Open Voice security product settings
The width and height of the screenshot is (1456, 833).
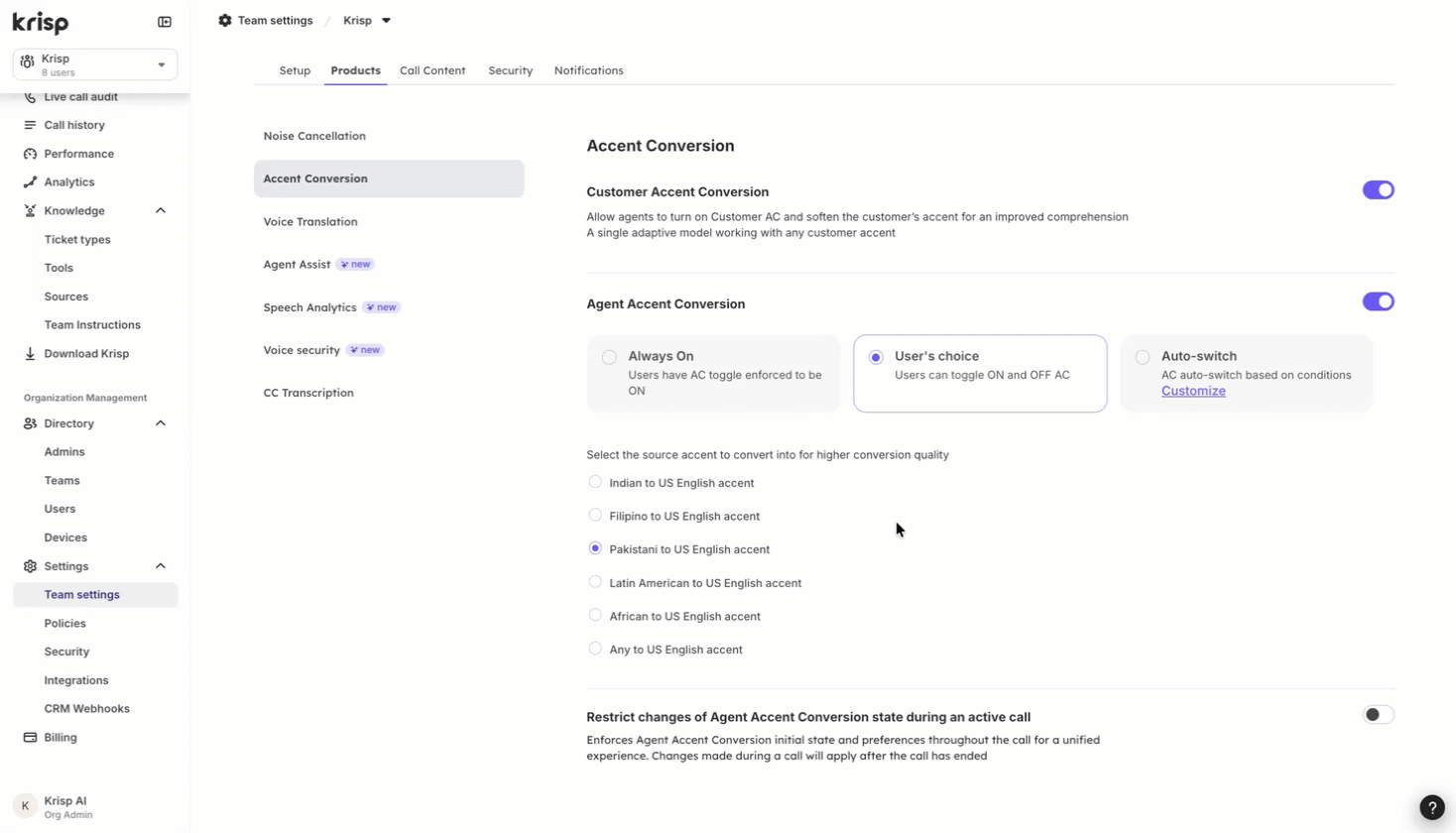tap(389, 350)
